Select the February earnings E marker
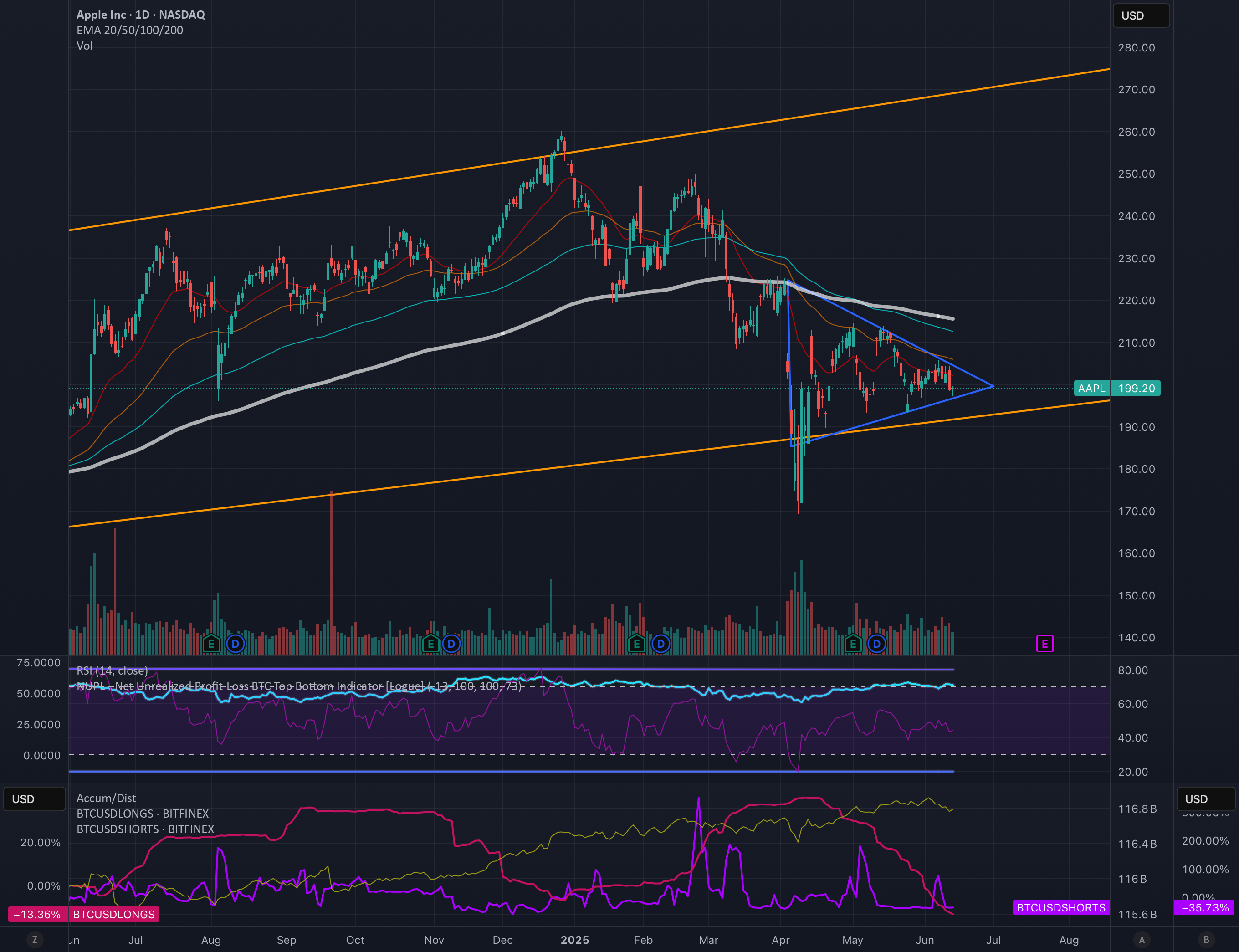 (x=637, y=644)
